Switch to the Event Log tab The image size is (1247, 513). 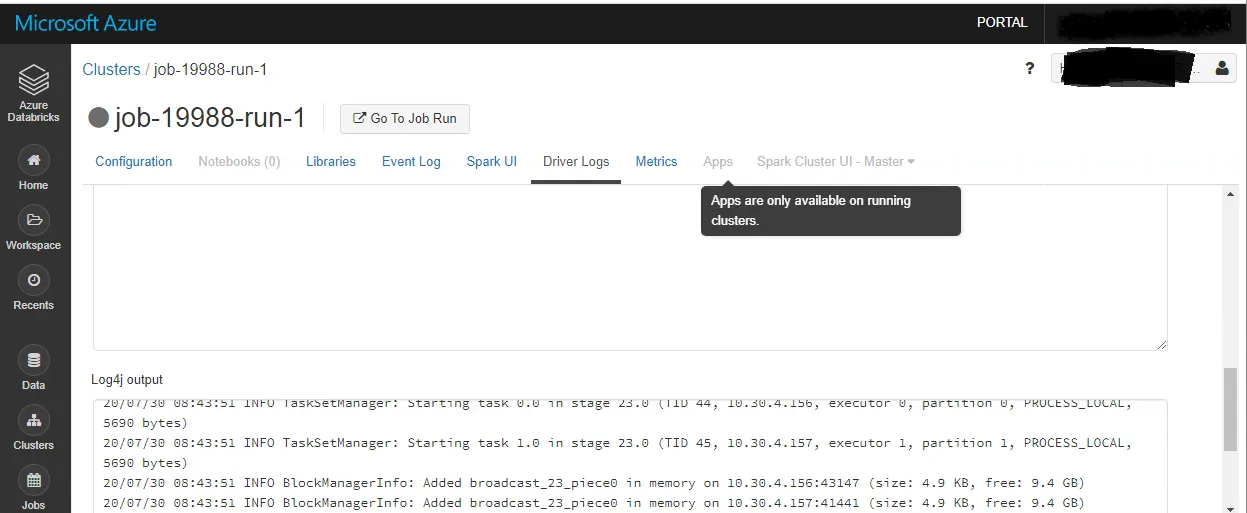tap(411, 161)
